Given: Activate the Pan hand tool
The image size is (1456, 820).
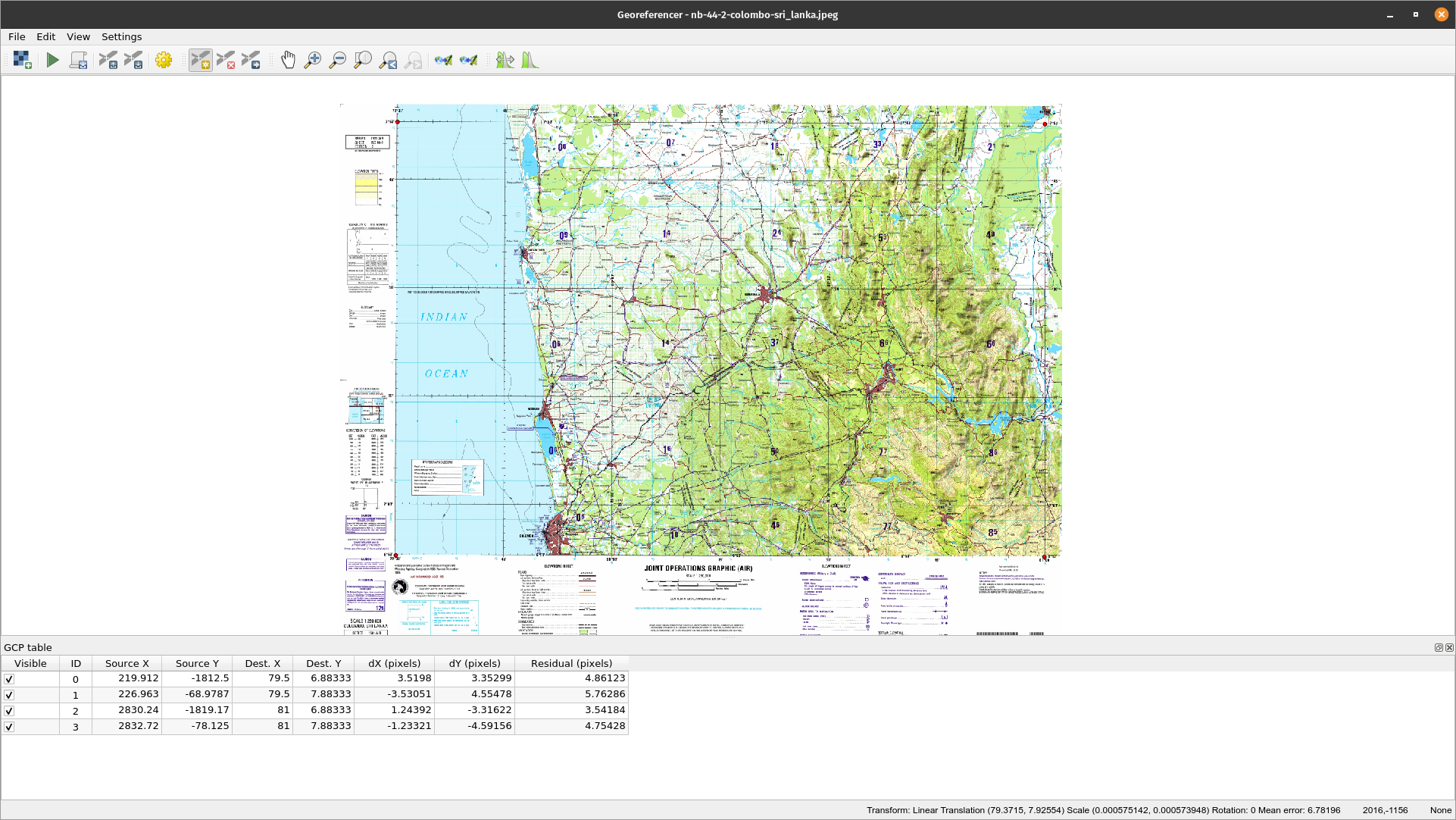Looking at the screenshot, I should pos(288,60).
